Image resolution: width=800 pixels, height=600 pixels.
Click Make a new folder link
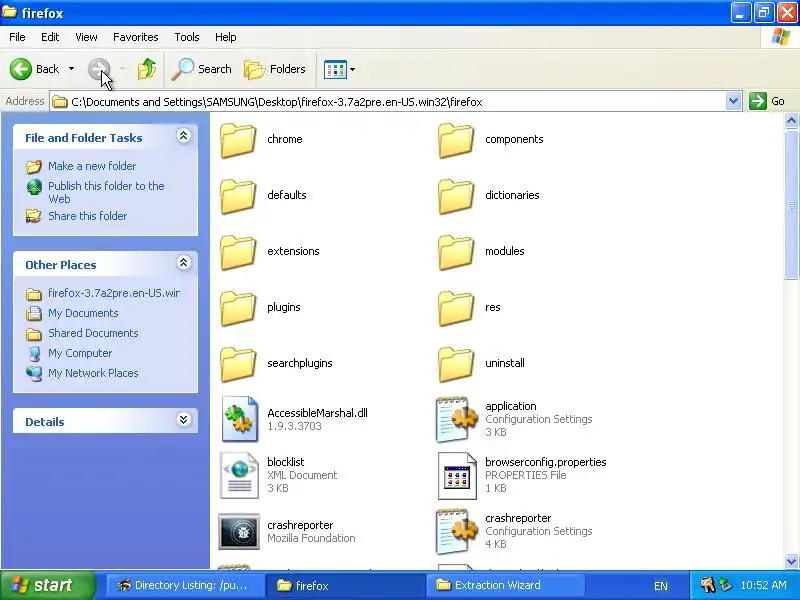click(x=92, y=166)
